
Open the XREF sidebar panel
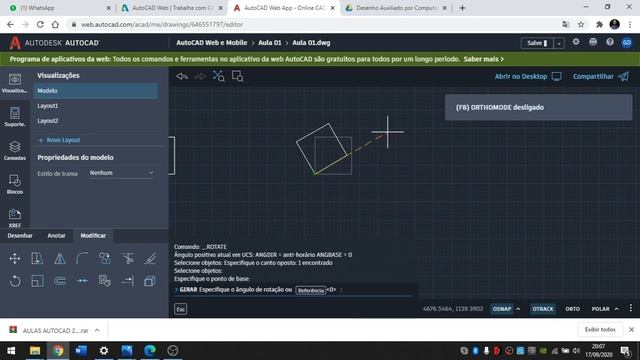[15, 218]
